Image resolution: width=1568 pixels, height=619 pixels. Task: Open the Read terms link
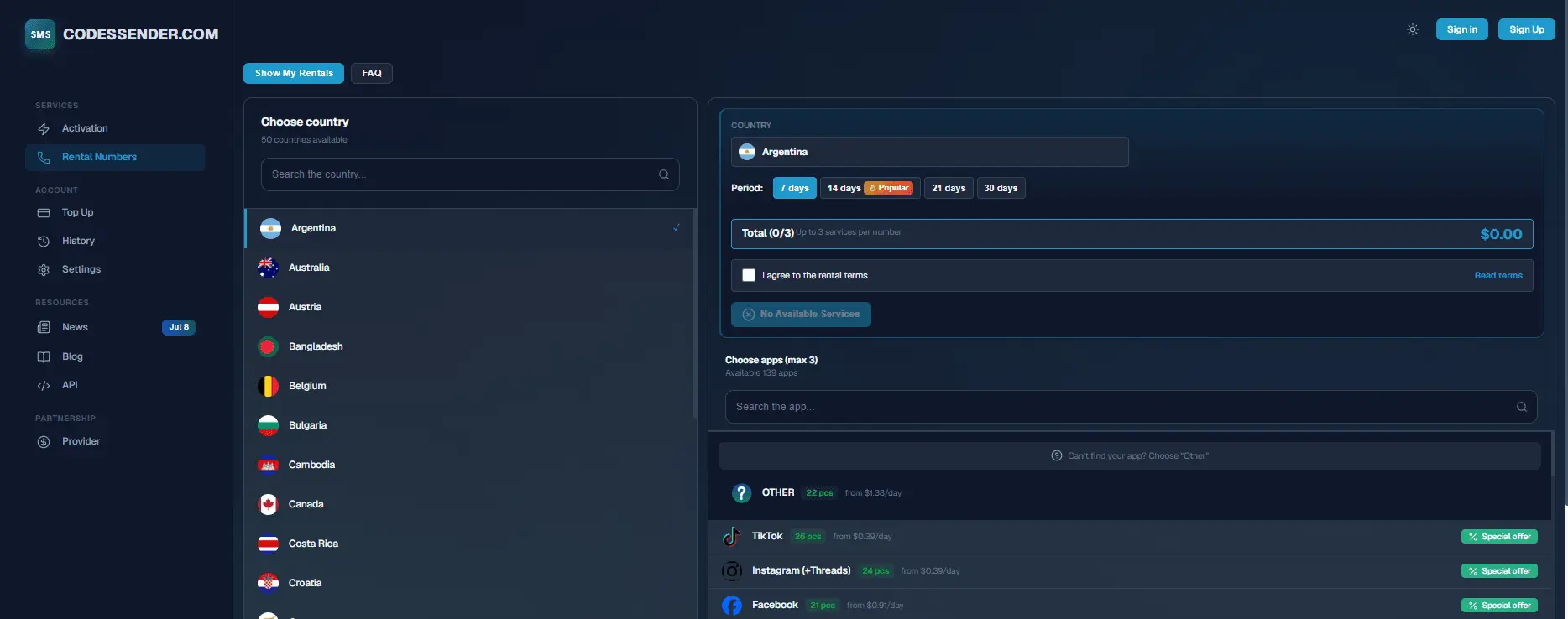(x=1498, y=275)
